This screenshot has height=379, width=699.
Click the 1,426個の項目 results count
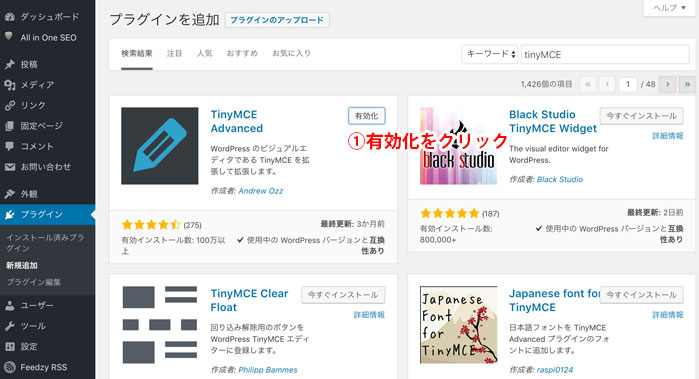pyautogui.click(x=547, y=84)
